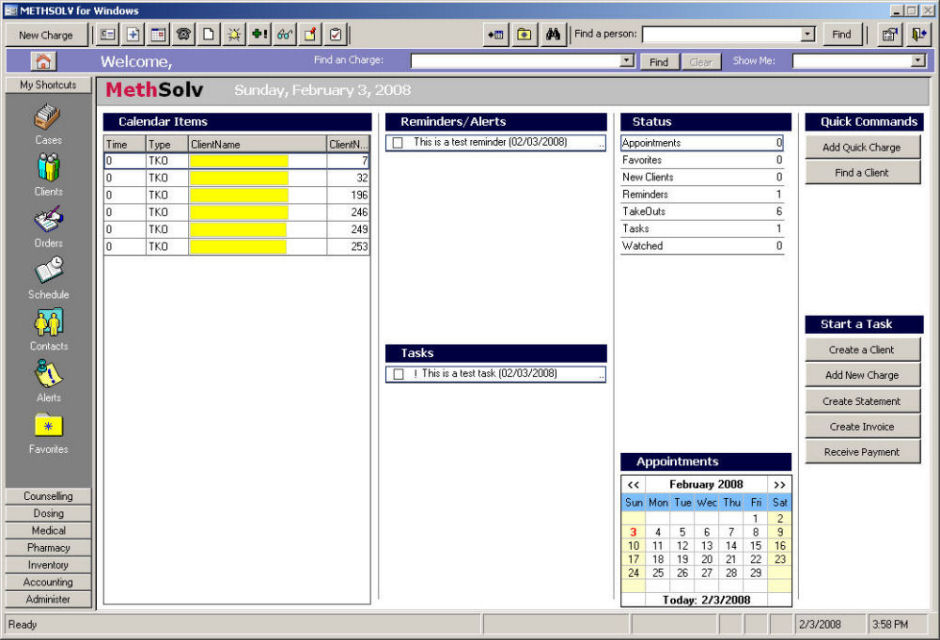This screenshot has height=640, width=940.
Task: Switch to the Pharmacy section
Action: (x=48, y=548)
